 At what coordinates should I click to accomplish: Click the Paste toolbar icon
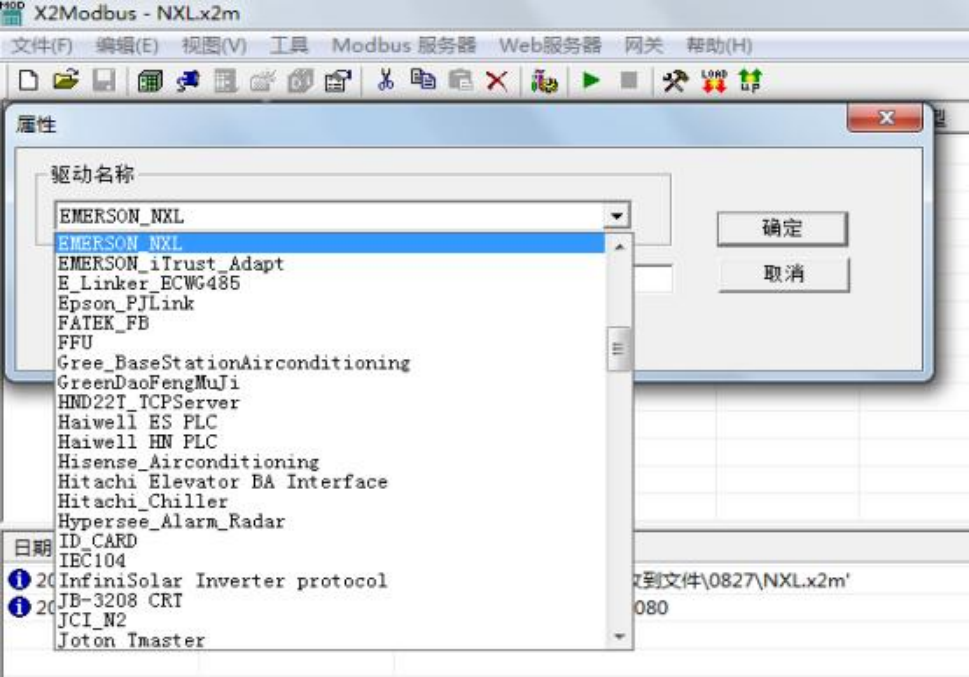pyautogui.click(x=460, y=80)
